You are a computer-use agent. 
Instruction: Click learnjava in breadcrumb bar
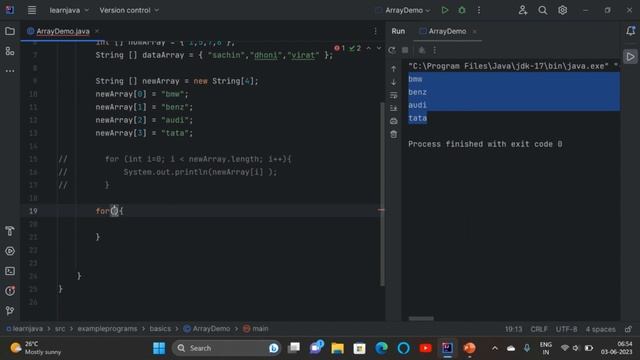[x=24, y=329]
